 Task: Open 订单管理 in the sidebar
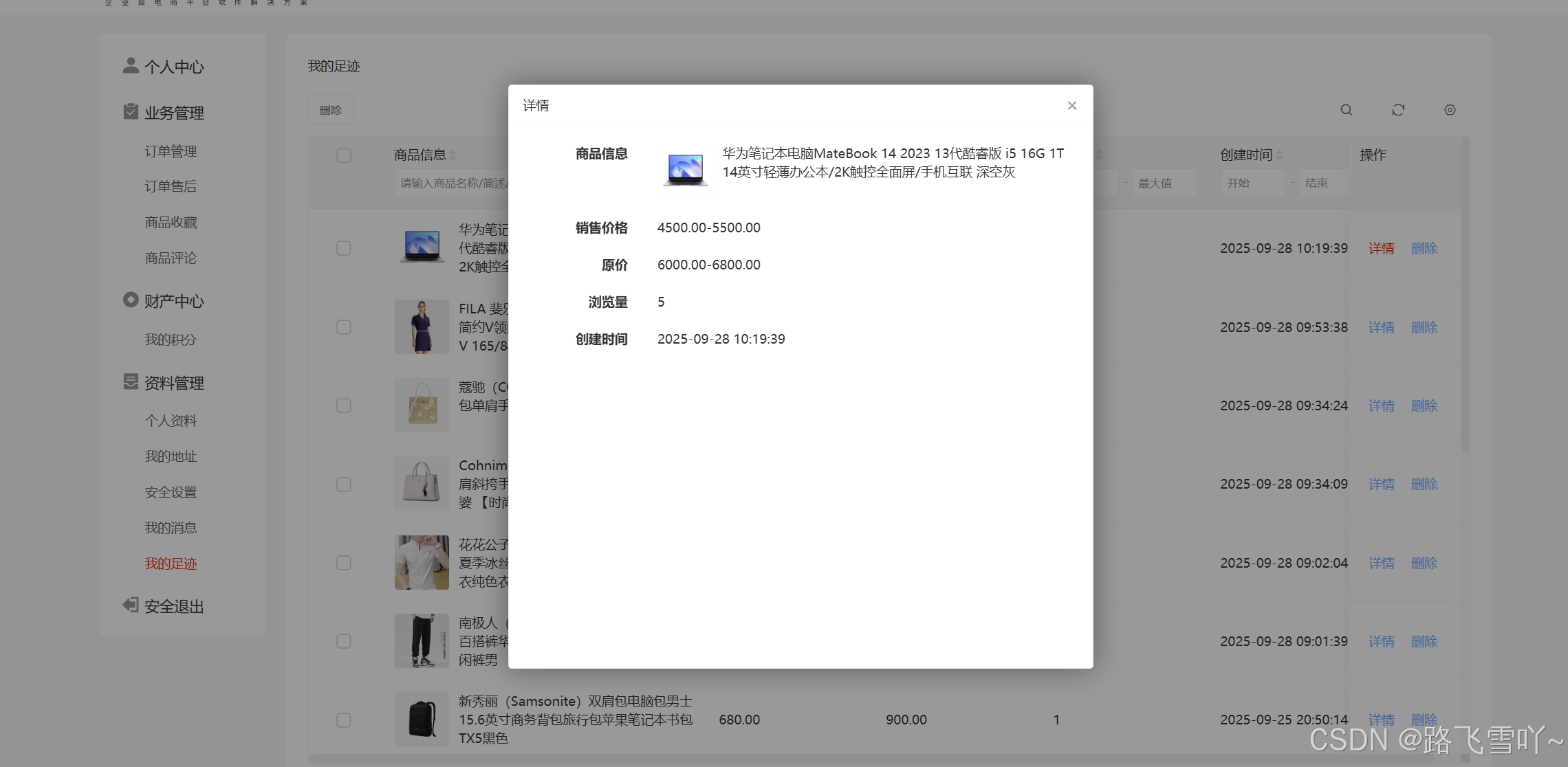pos(171,151)
